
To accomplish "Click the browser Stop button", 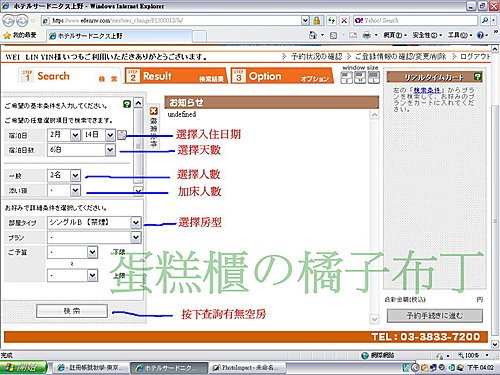I will tap(344, 21).
